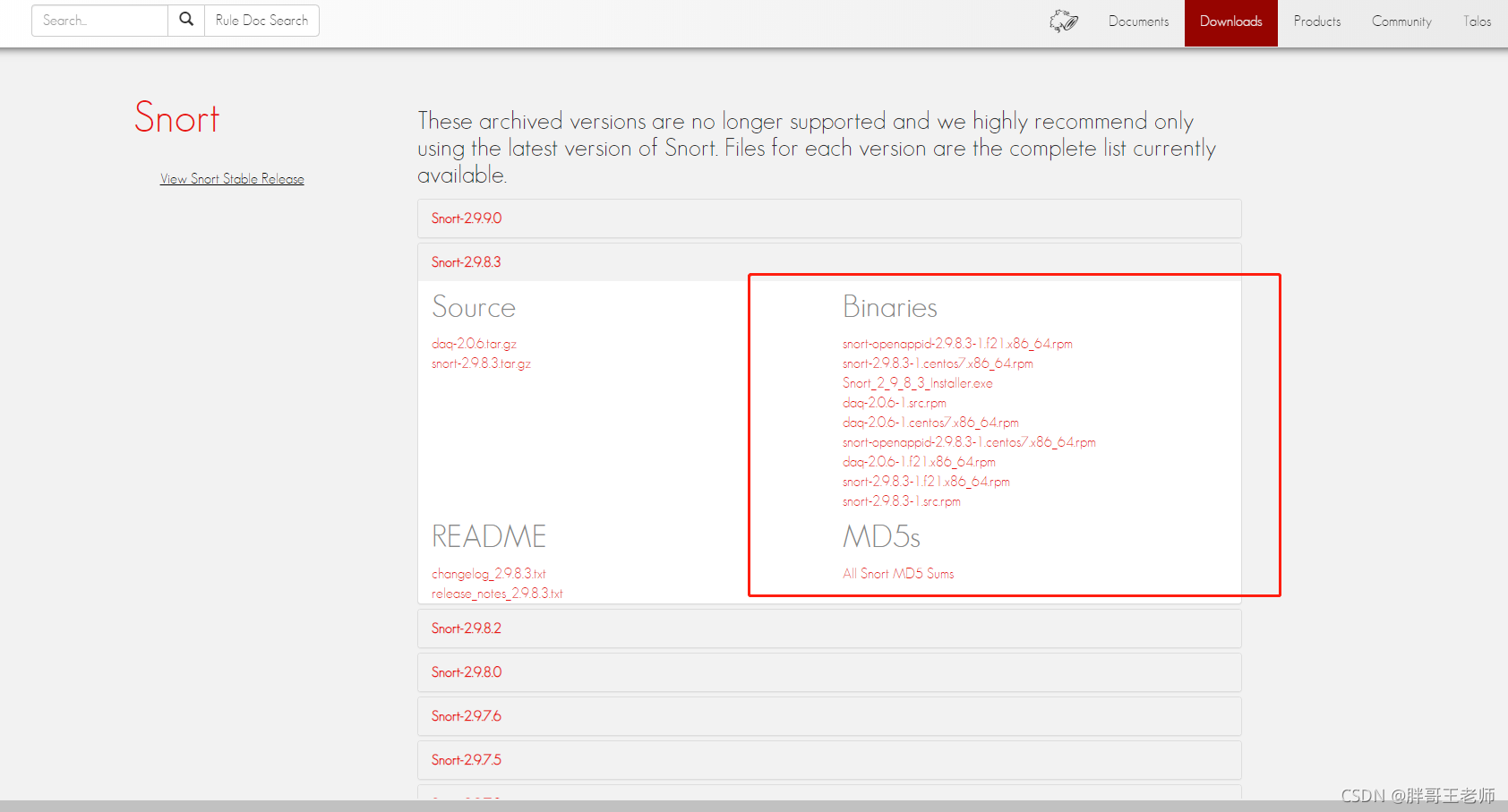Download snort-2.9.8.3.tar.gz source
Image resolution: width=1508 pixels, height=812 pixels.
click(x=481, y=363)
